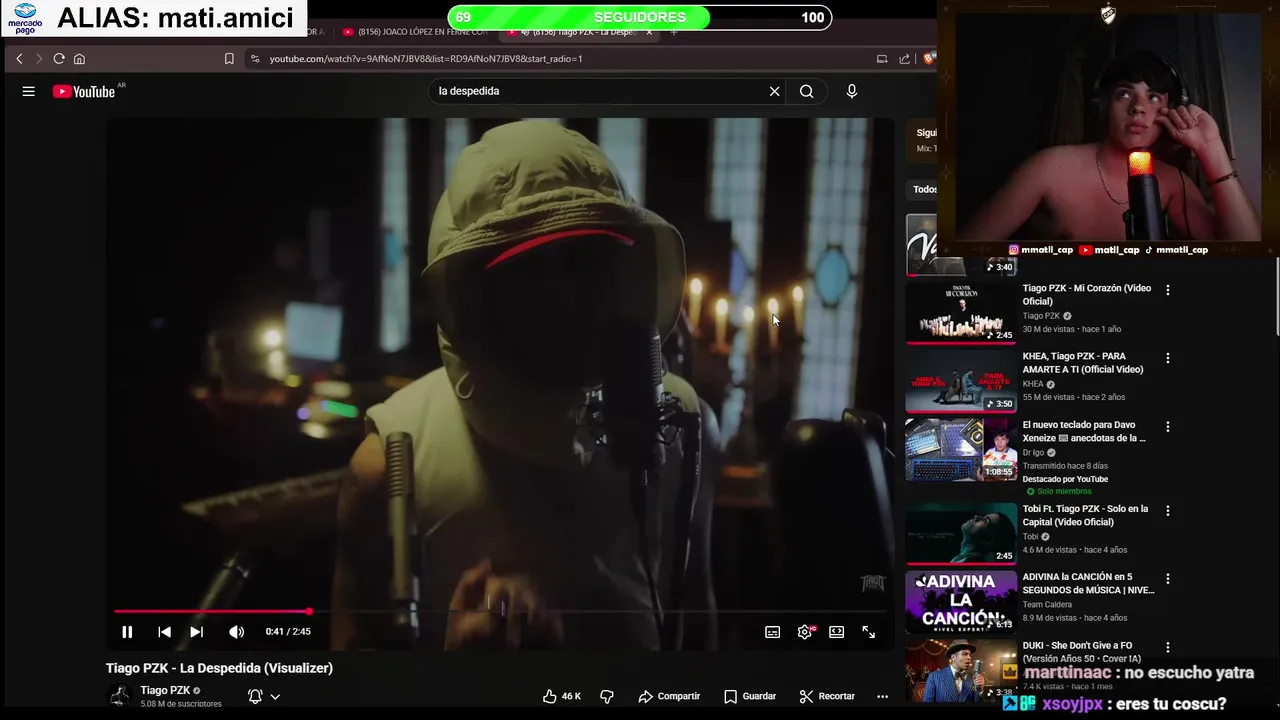This screenshot has height=720, width=1280.
Task: Click the SEGUIDORES follower goal bar overlay
Action: point(640,17)
